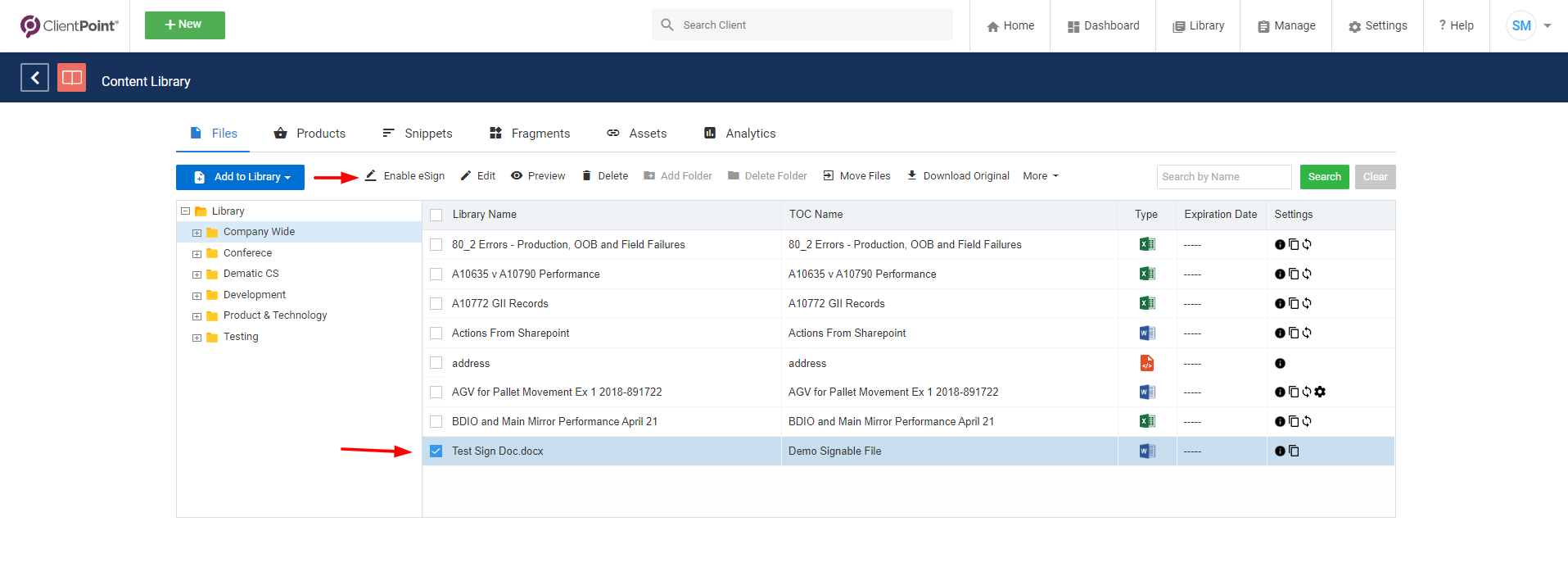Image resolution: width=1568 pixels, height=567 pixels.
Task: Click the green New button
Action: coord(185,25)
